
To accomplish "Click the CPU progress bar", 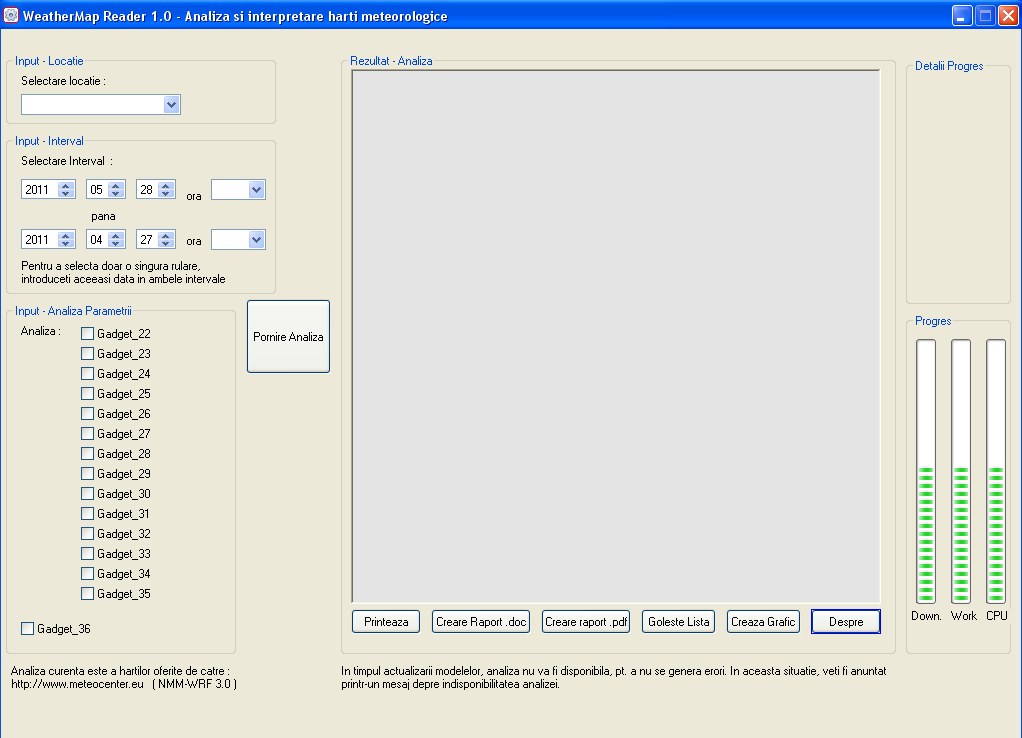I will pos(995,470).
